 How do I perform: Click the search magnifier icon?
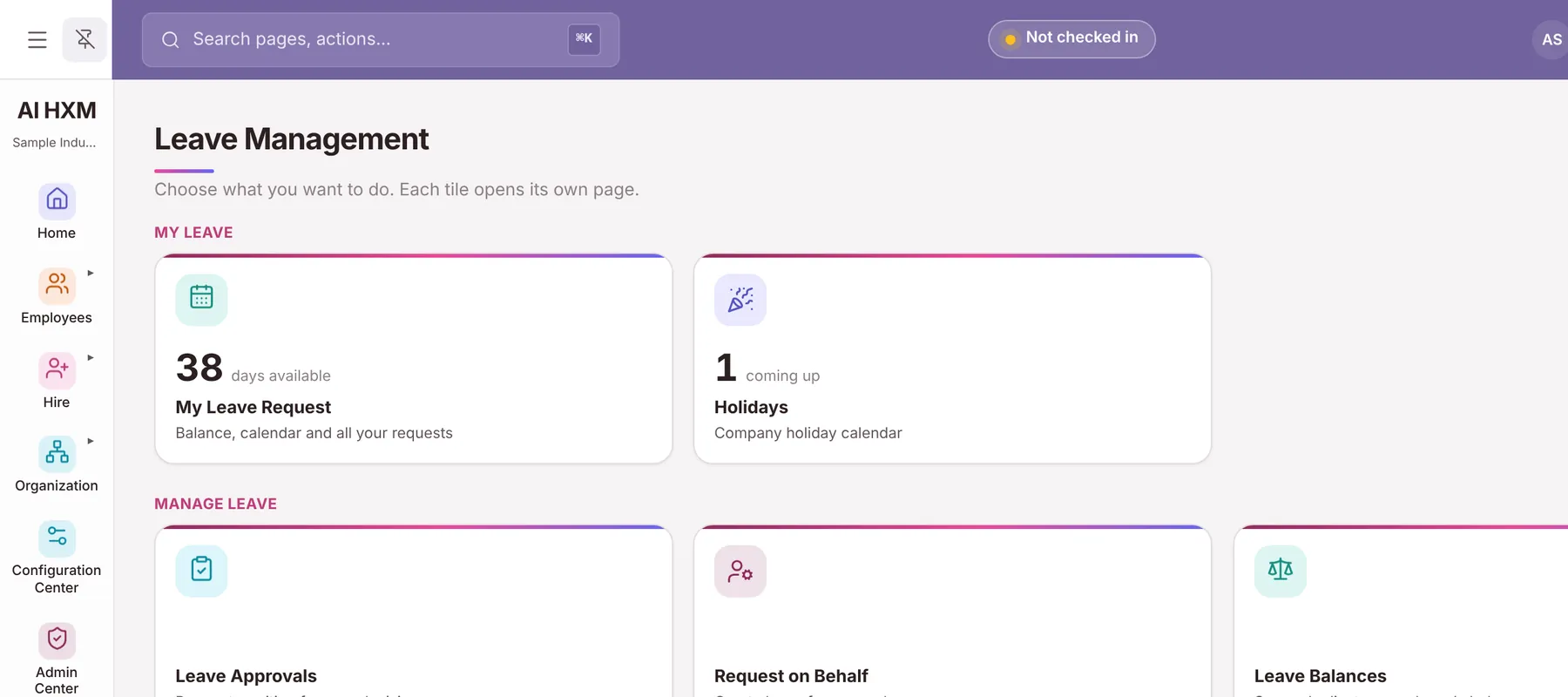[x=171, y=39]
